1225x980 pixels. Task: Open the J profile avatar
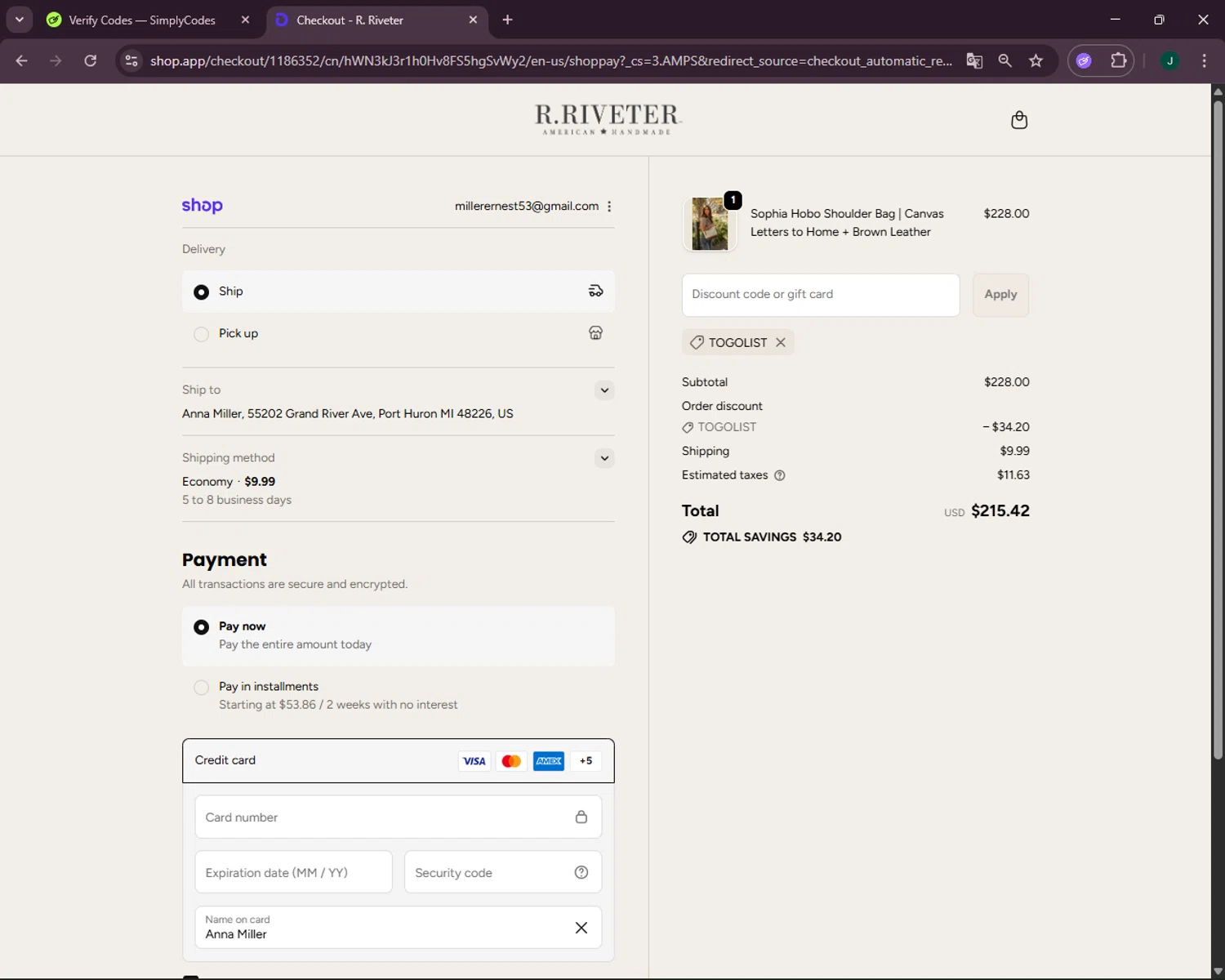point(1169,60)
